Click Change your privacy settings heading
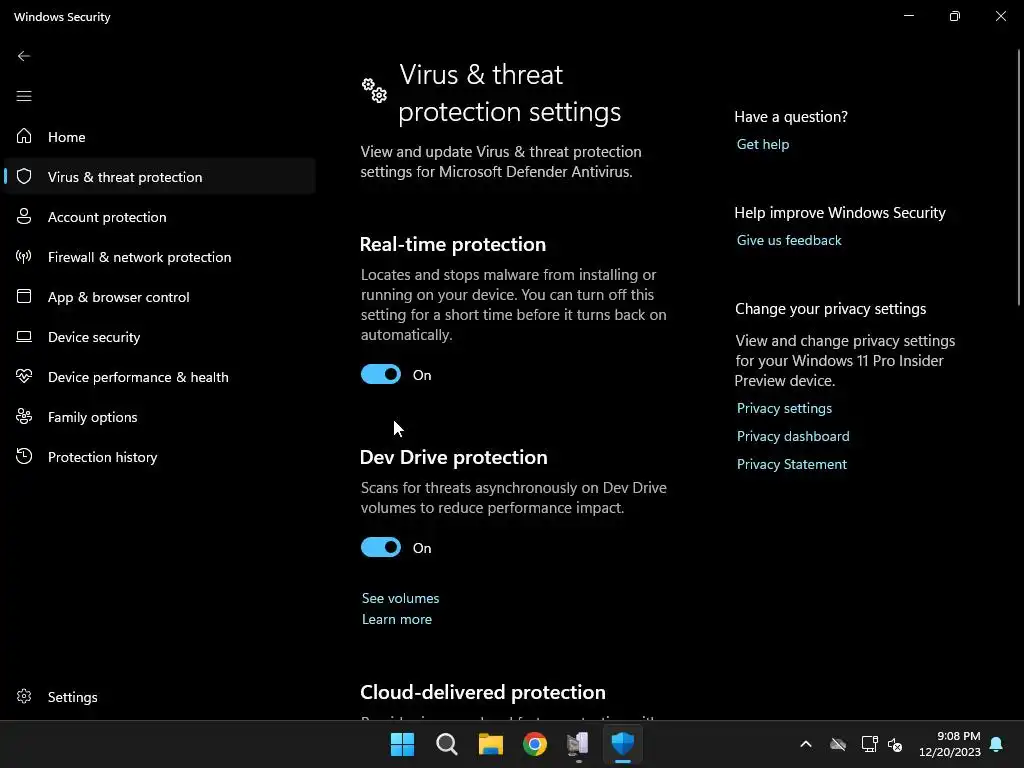The width and height of the screenshot is (1024, 768). pyautogui.click(x=830, y=309)
